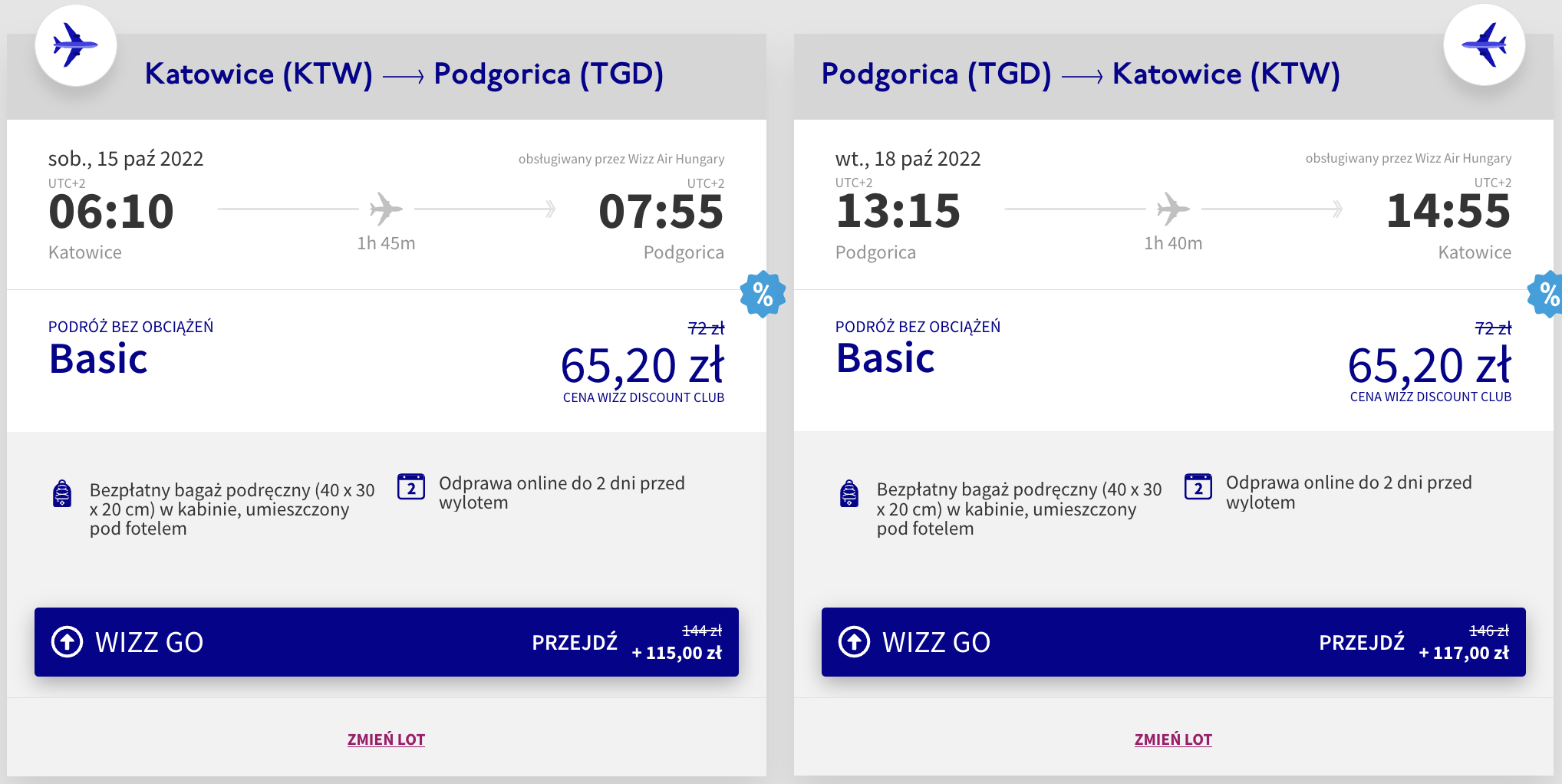Screen dimensions: 1562x784
Task: Select the Basic fare on return flight
Action: pos(885,358)
